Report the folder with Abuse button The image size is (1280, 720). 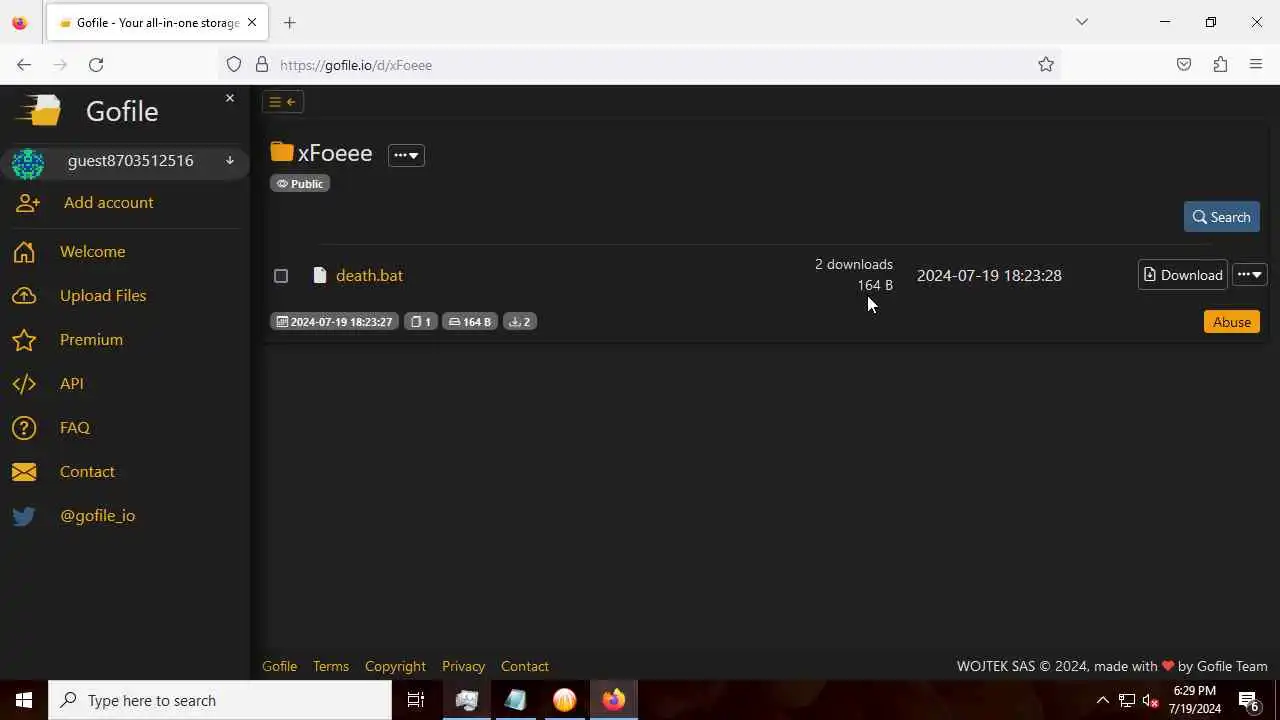(x=1232, y=322)
